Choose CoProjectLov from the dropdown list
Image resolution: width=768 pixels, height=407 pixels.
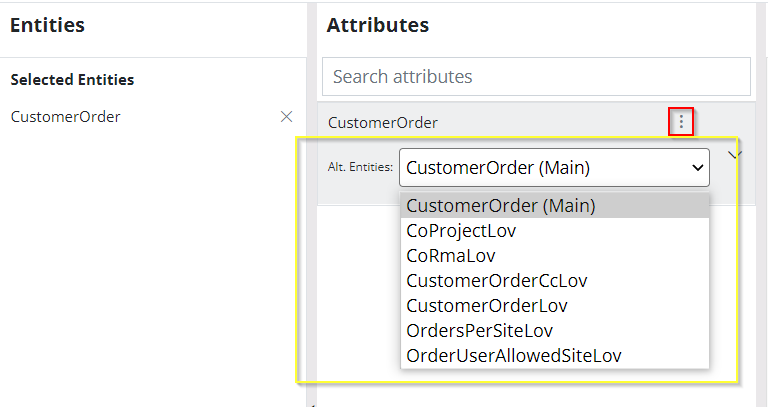pyautogui.click(x=461, y=231)
